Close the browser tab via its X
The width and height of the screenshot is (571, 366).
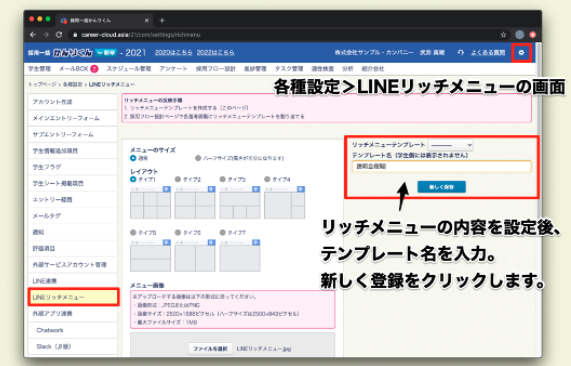[146, 20]
